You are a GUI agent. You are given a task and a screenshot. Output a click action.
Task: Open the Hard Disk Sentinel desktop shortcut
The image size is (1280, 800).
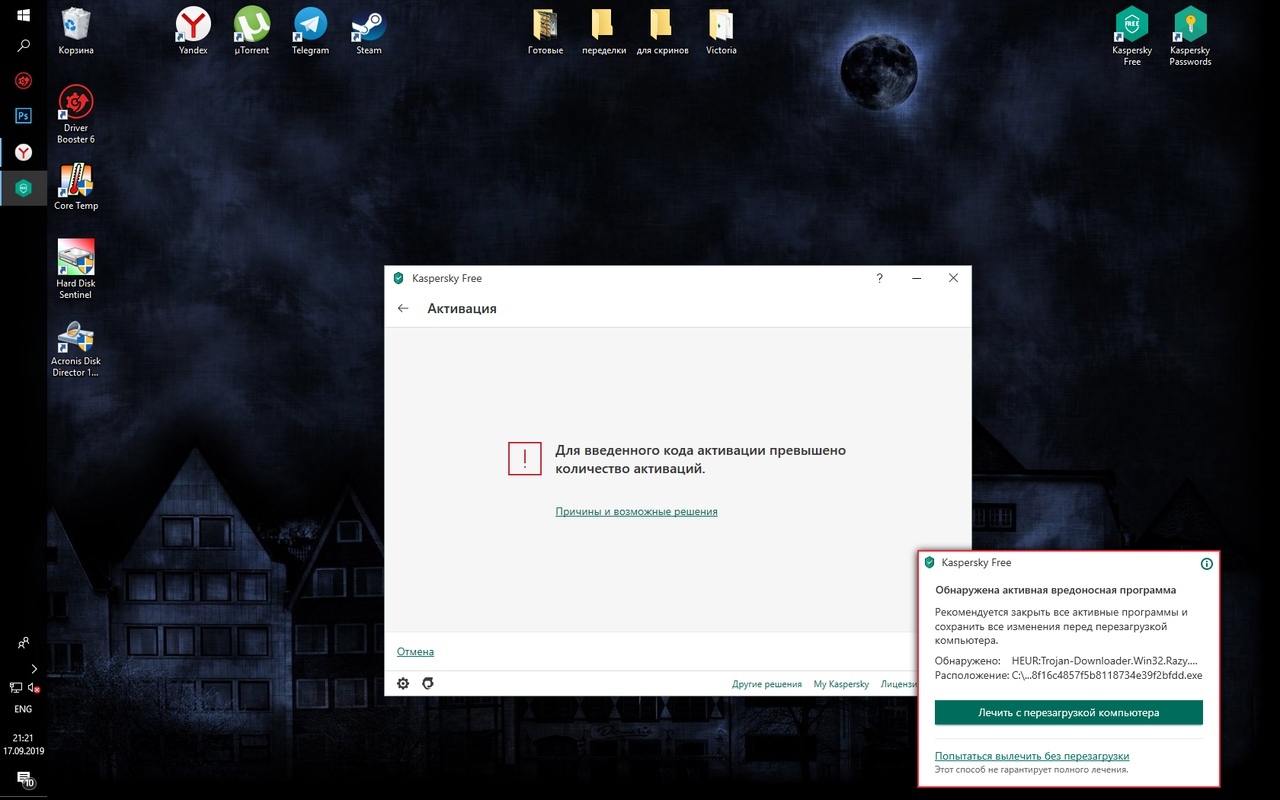[76, 269]
